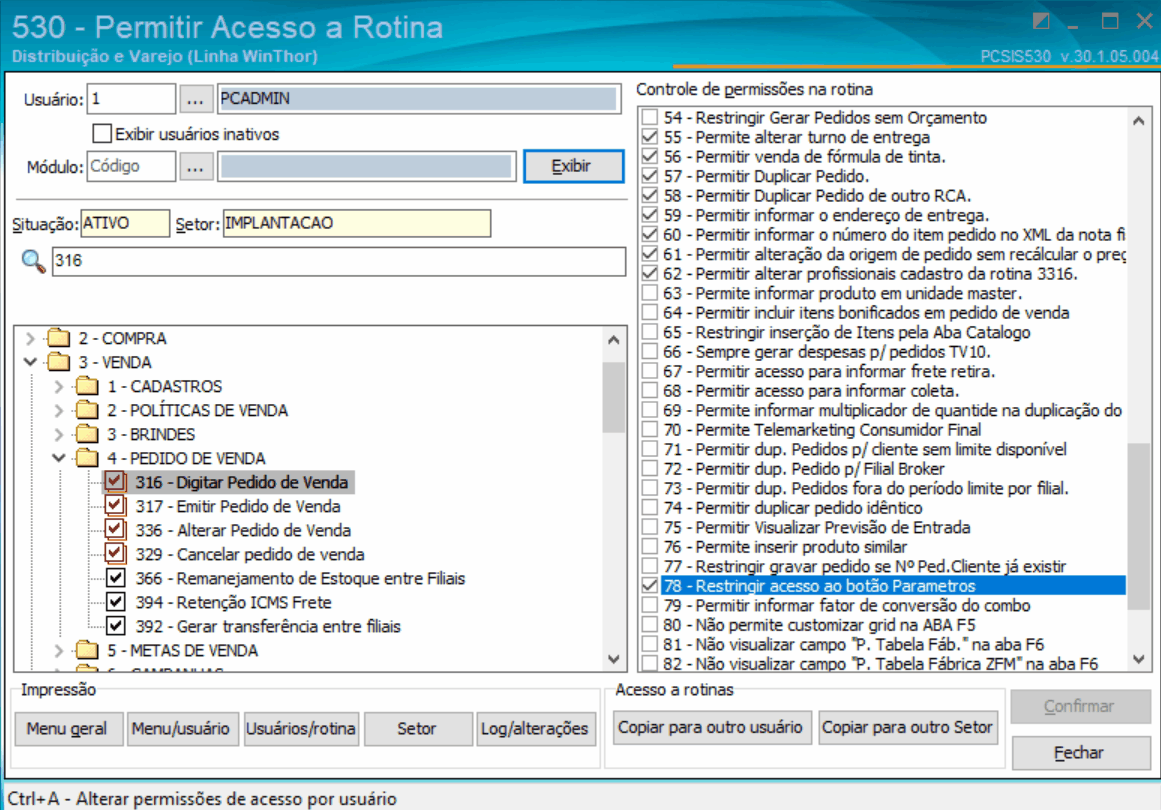This screenshot has height=810, width=1161.
Task: Click the Exibir button
Action: [573, 167]
